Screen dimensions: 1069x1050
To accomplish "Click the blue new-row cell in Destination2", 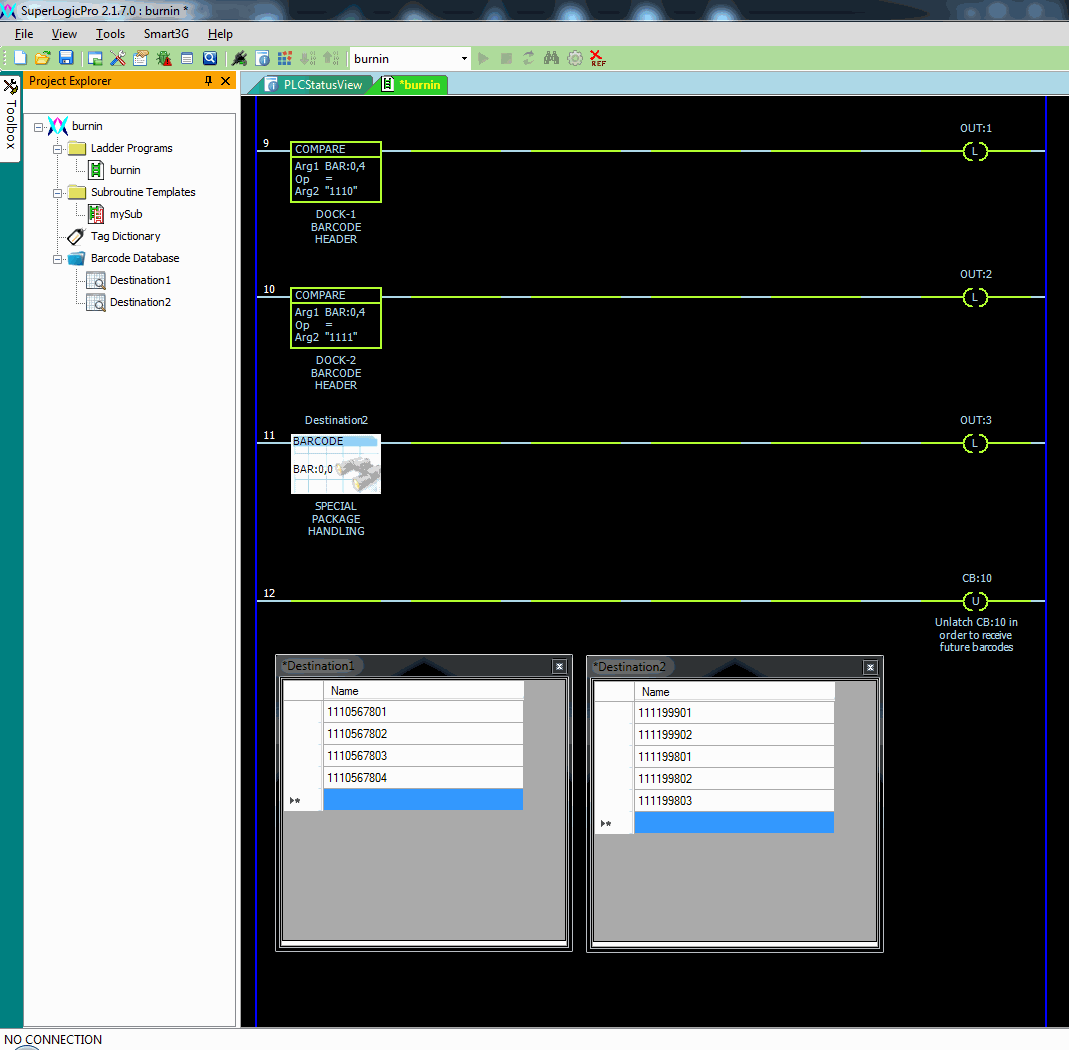I will coord(734,823).
